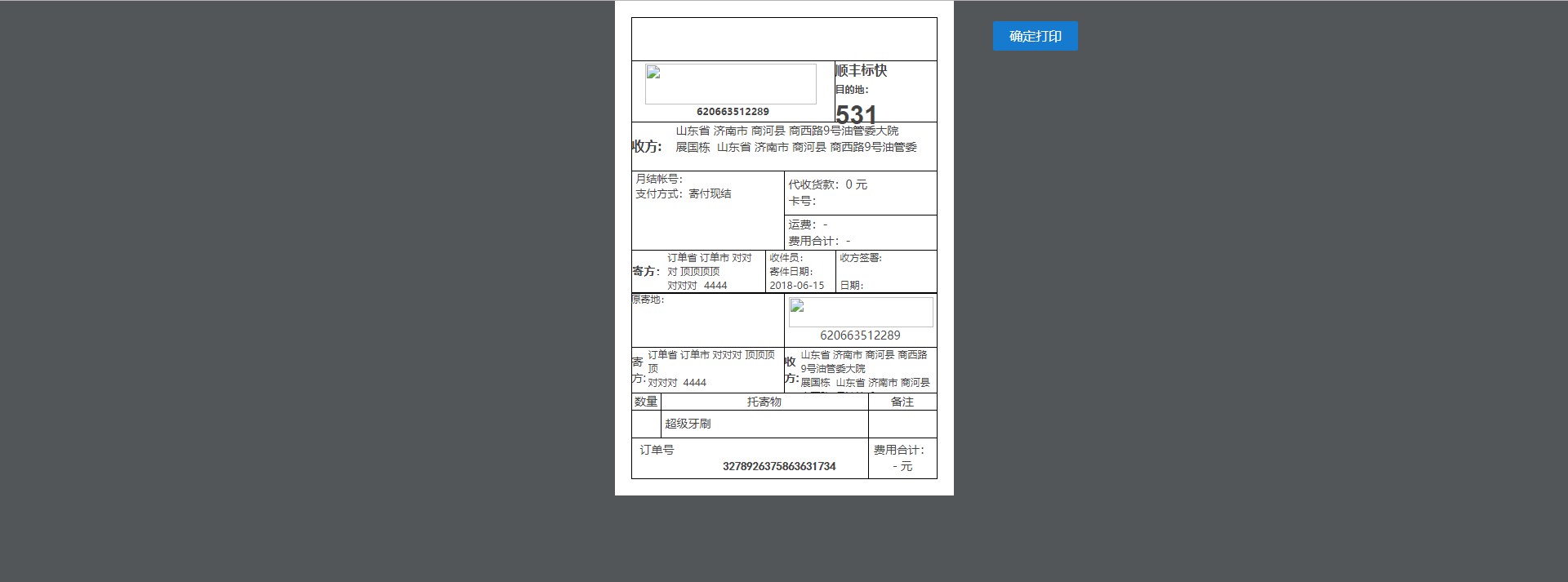This screenshot has height=582, width=1568.
Task: Click the 运费 line
Action: (x=808, y=224)
